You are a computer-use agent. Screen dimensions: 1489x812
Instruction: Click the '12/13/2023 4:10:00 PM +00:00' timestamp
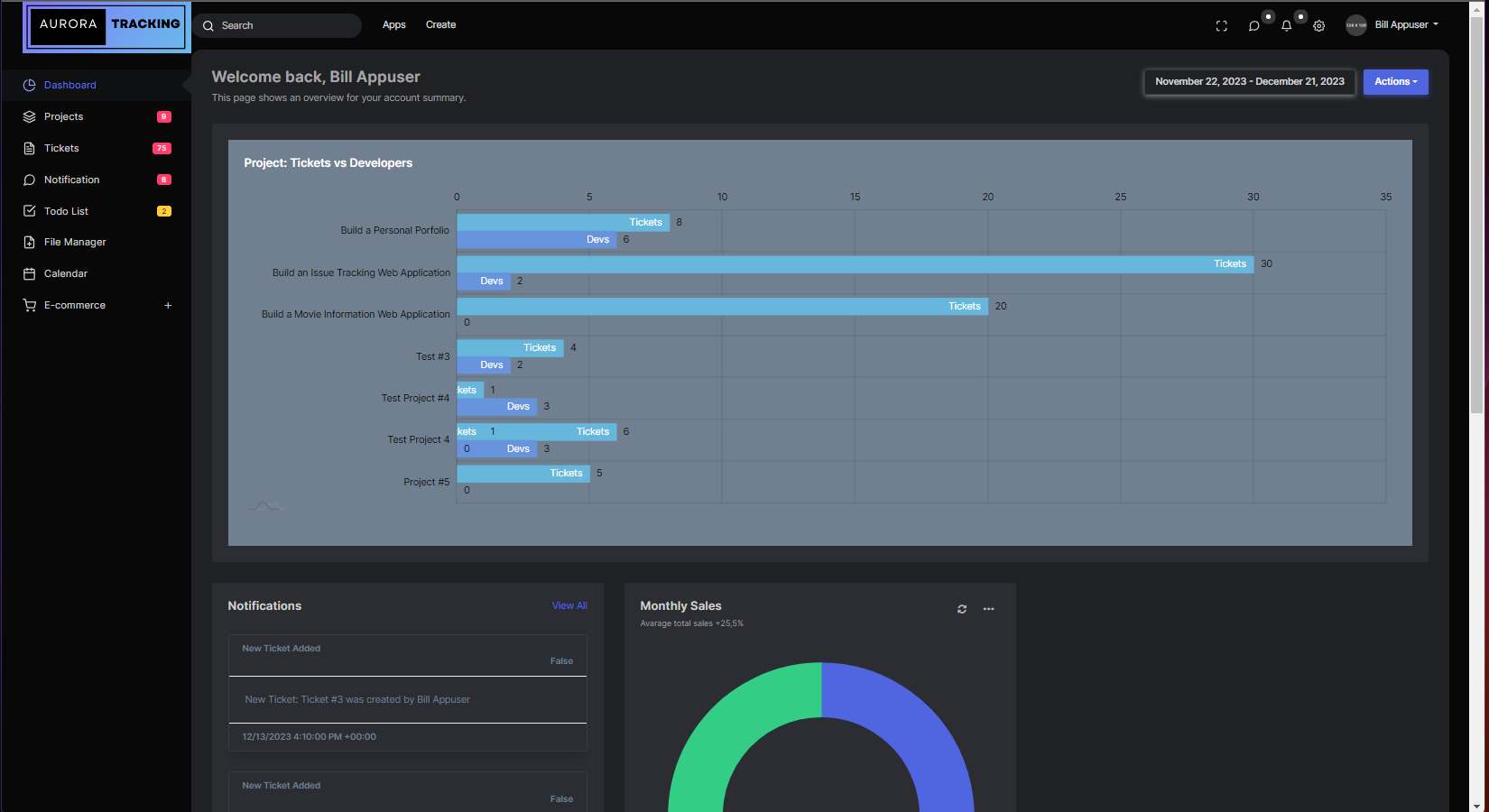(x=309, y=737)
